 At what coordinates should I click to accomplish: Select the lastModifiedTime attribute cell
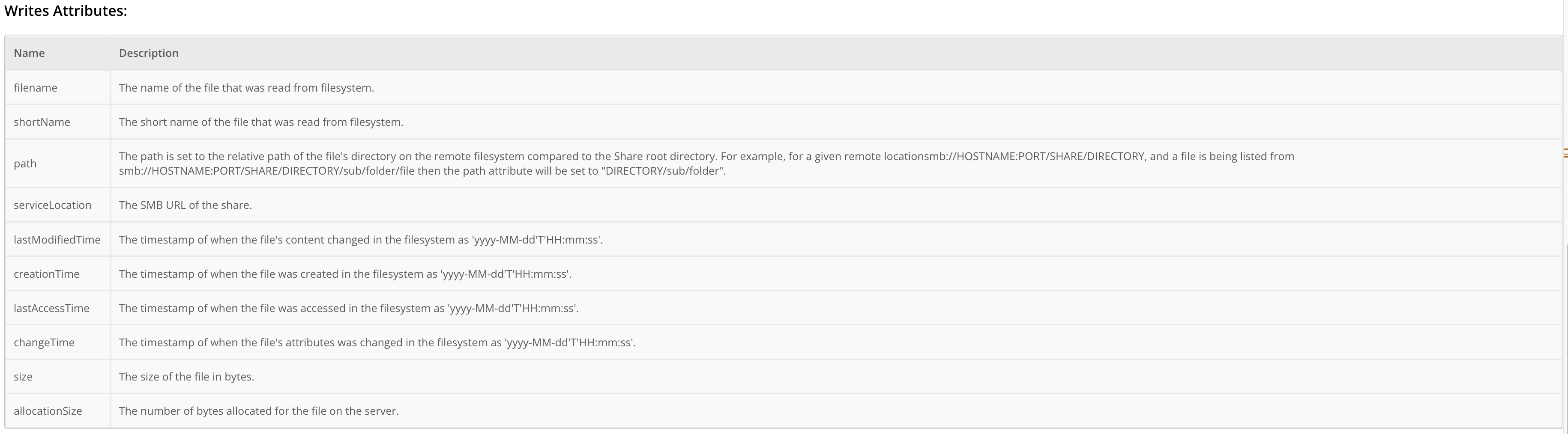click(57, 240)
